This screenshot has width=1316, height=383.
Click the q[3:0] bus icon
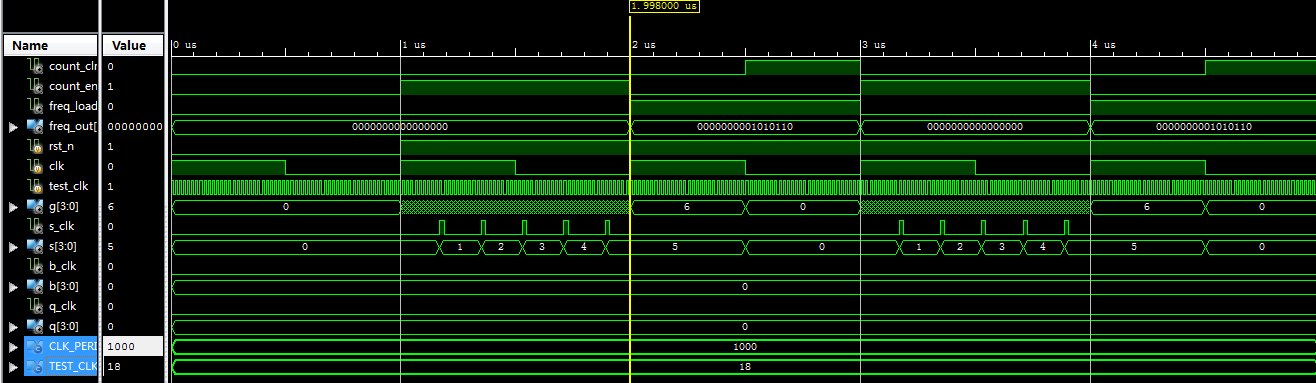coord(34,326)
